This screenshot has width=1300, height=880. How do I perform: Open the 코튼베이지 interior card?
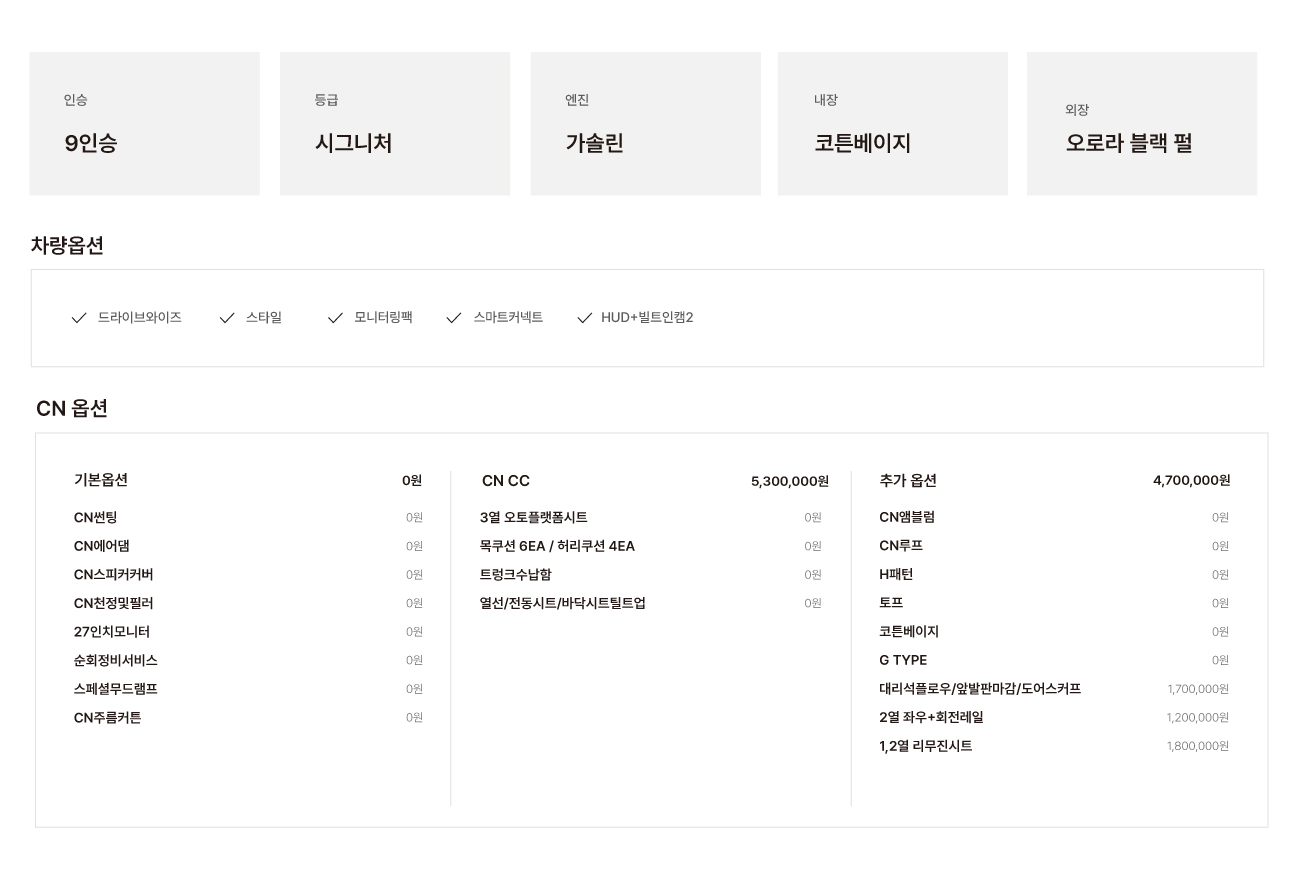pyautogui.click(x=892, y=124)
